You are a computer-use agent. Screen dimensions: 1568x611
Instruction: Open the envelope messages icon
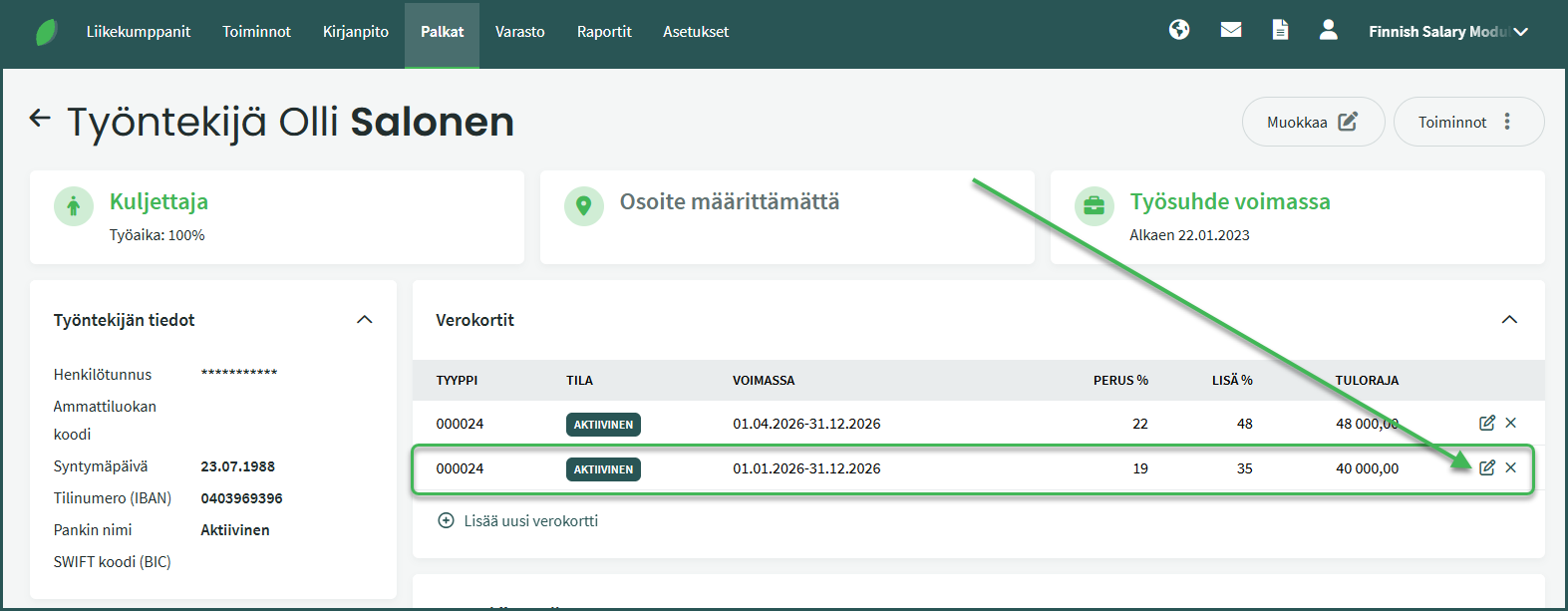(x=1231, y=30)
